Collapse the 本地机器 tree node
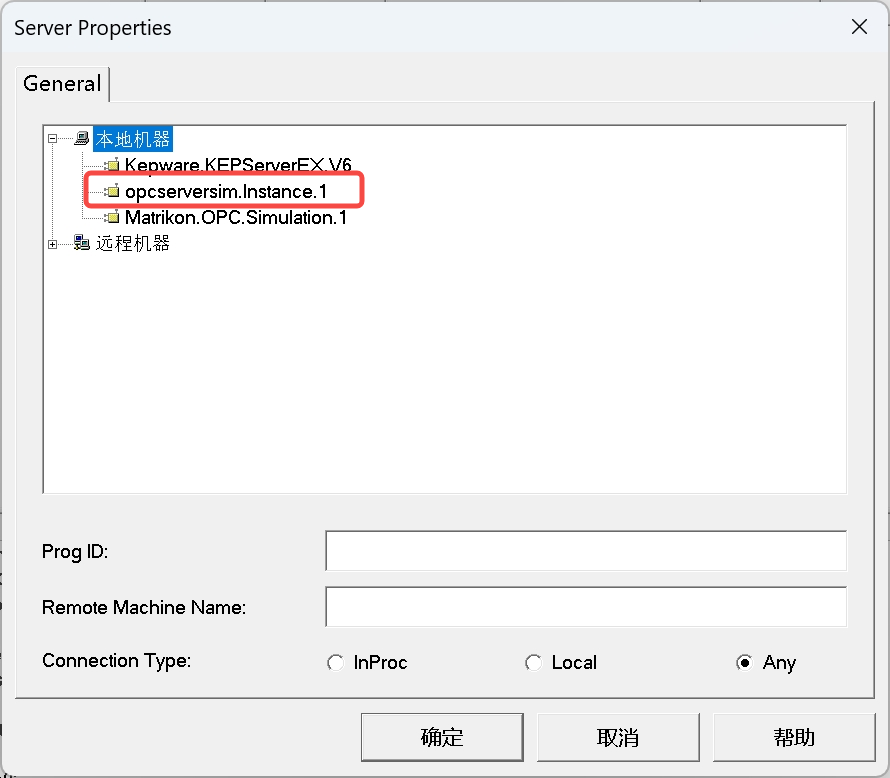890x778 pixels. (53, 139)
